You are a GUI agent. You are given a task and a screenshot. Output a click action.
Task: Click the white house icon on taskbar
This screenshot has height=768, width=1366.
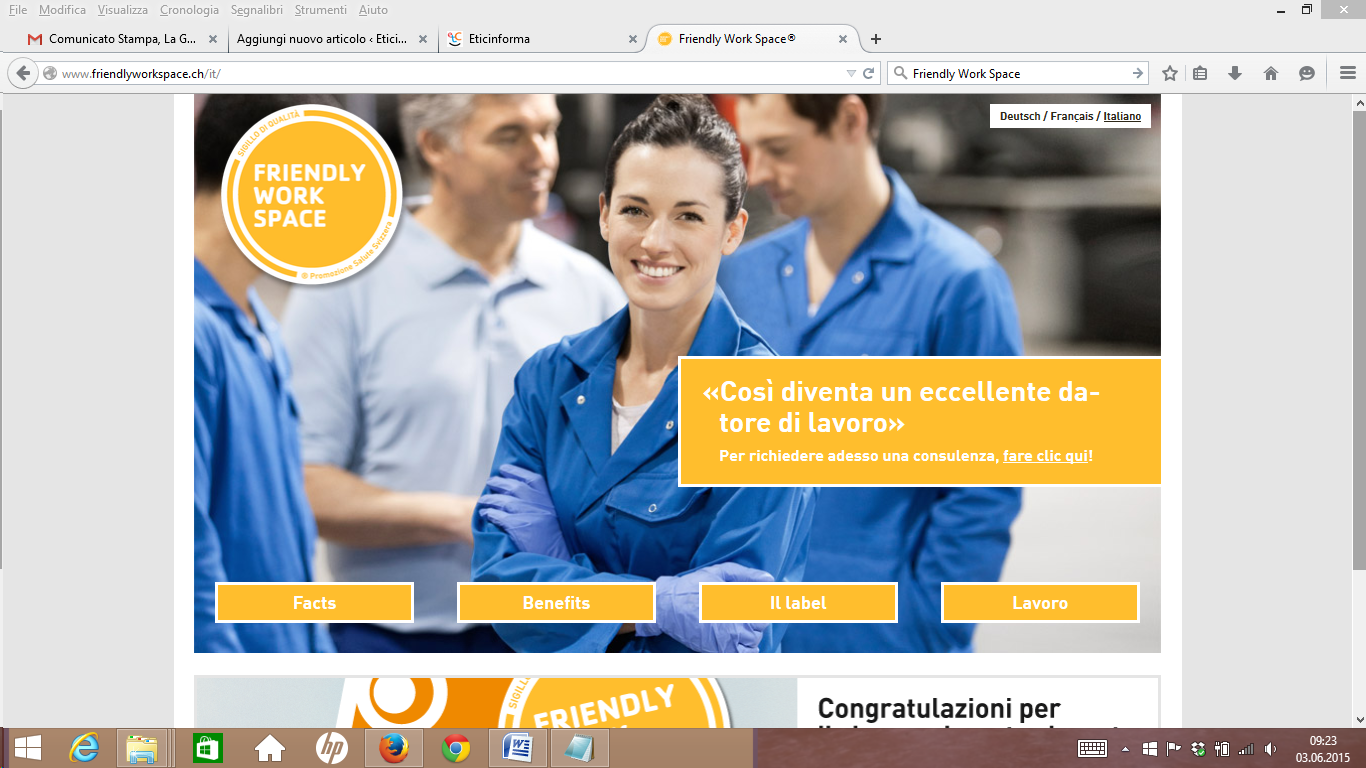[270, 748]
